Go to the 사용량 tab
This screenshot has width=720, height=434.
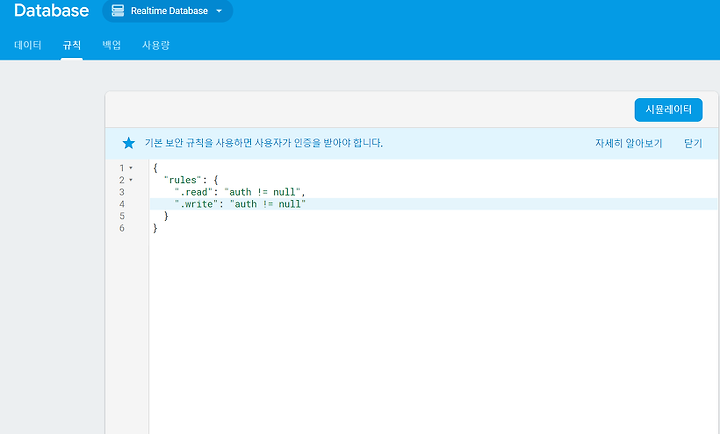(156, 45)
